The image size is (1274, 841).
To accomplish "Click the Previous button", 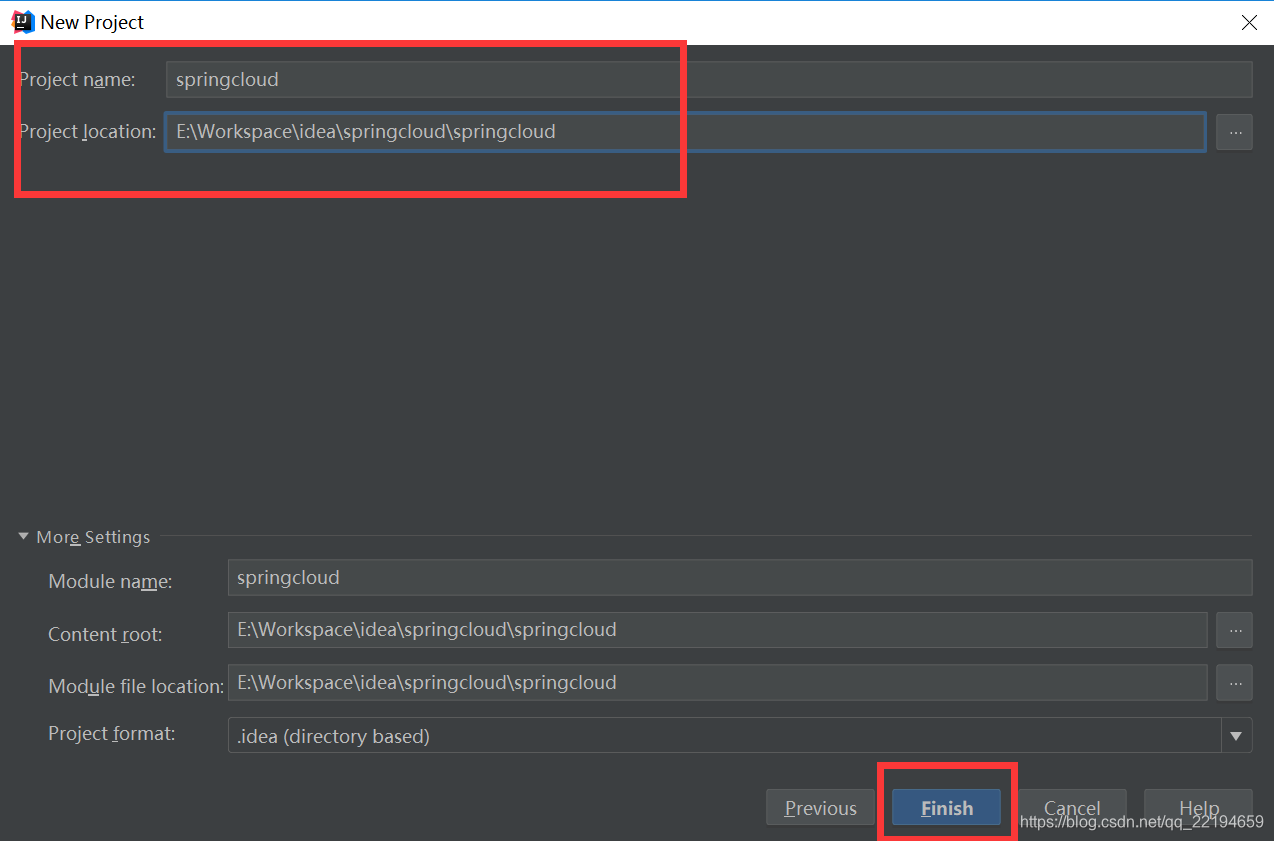I will pyautogui.click(x=821, y=808).
